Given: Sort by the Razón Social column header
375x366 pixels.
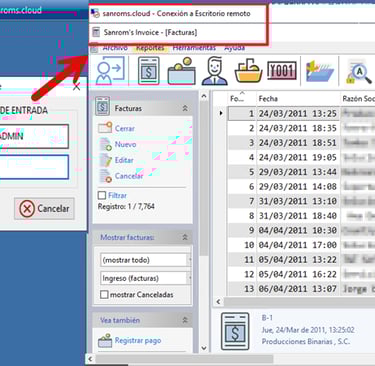Looking at the screenshot, I should (358, 99).
